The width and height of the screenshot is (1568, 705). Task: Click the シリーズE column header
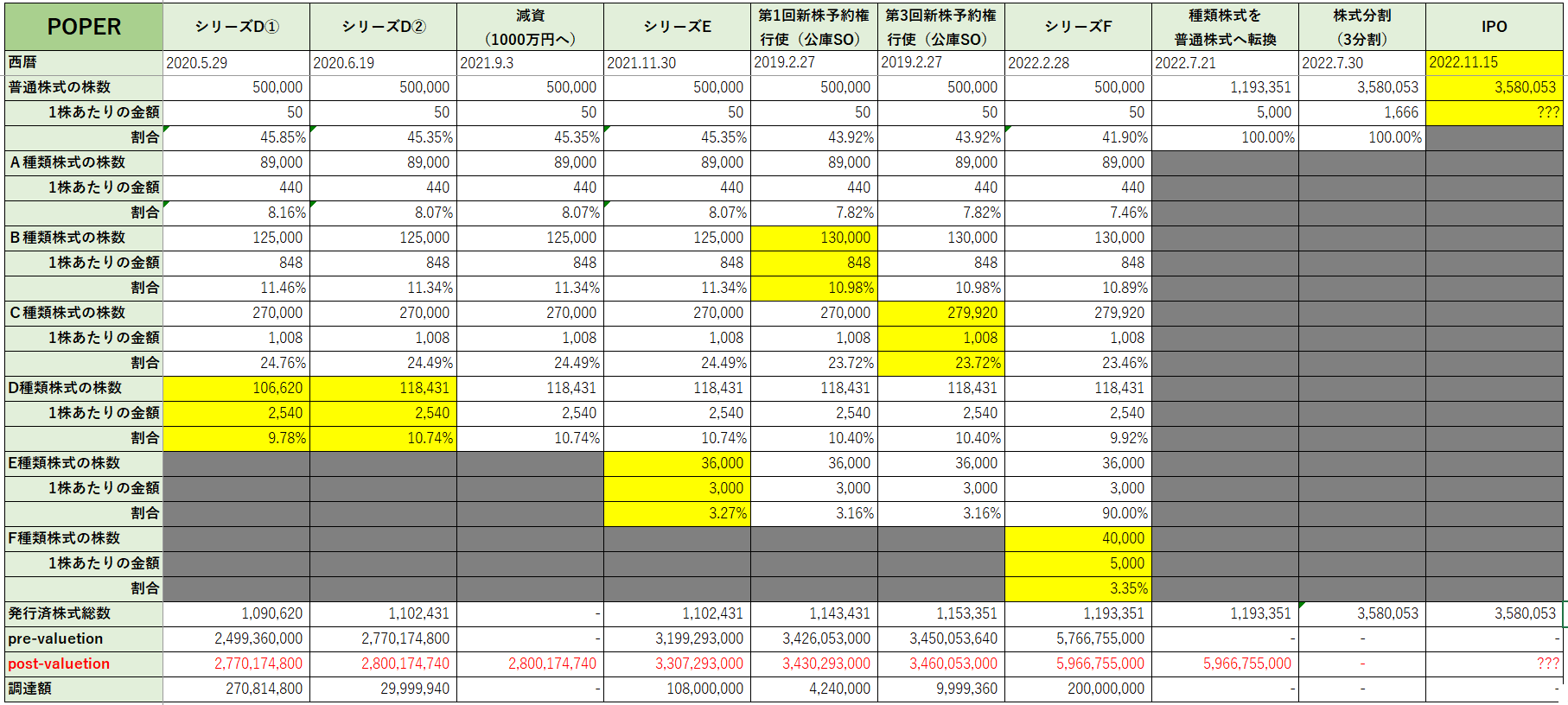pos(677,27)
